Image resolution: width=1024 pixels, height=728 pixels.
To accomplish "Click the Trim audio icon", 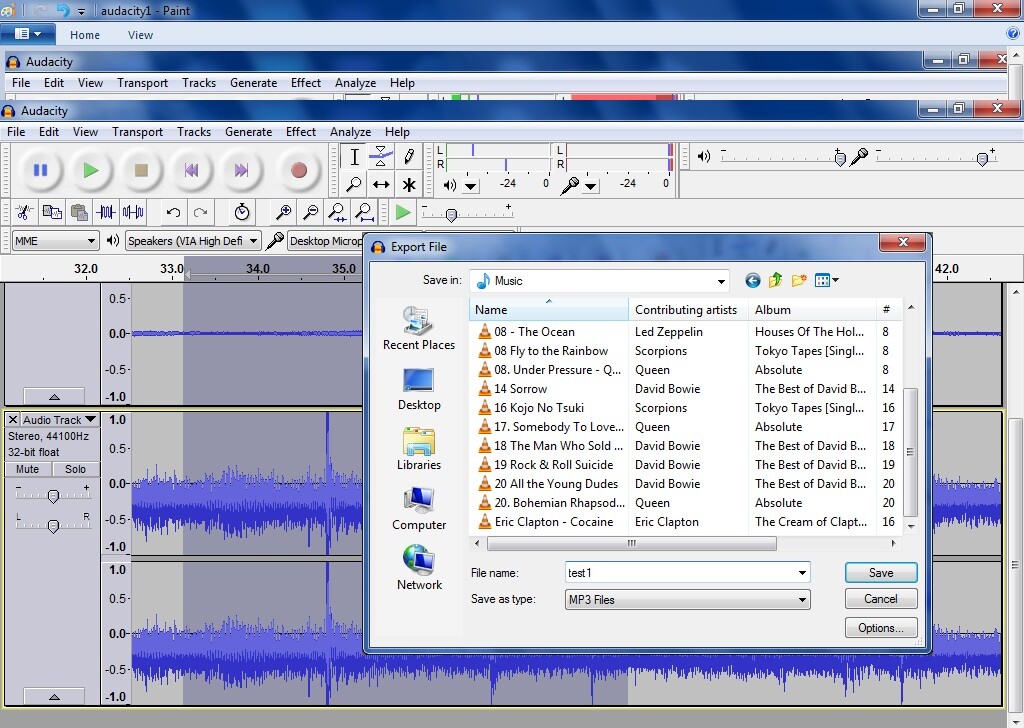I will tap(106, 212).
